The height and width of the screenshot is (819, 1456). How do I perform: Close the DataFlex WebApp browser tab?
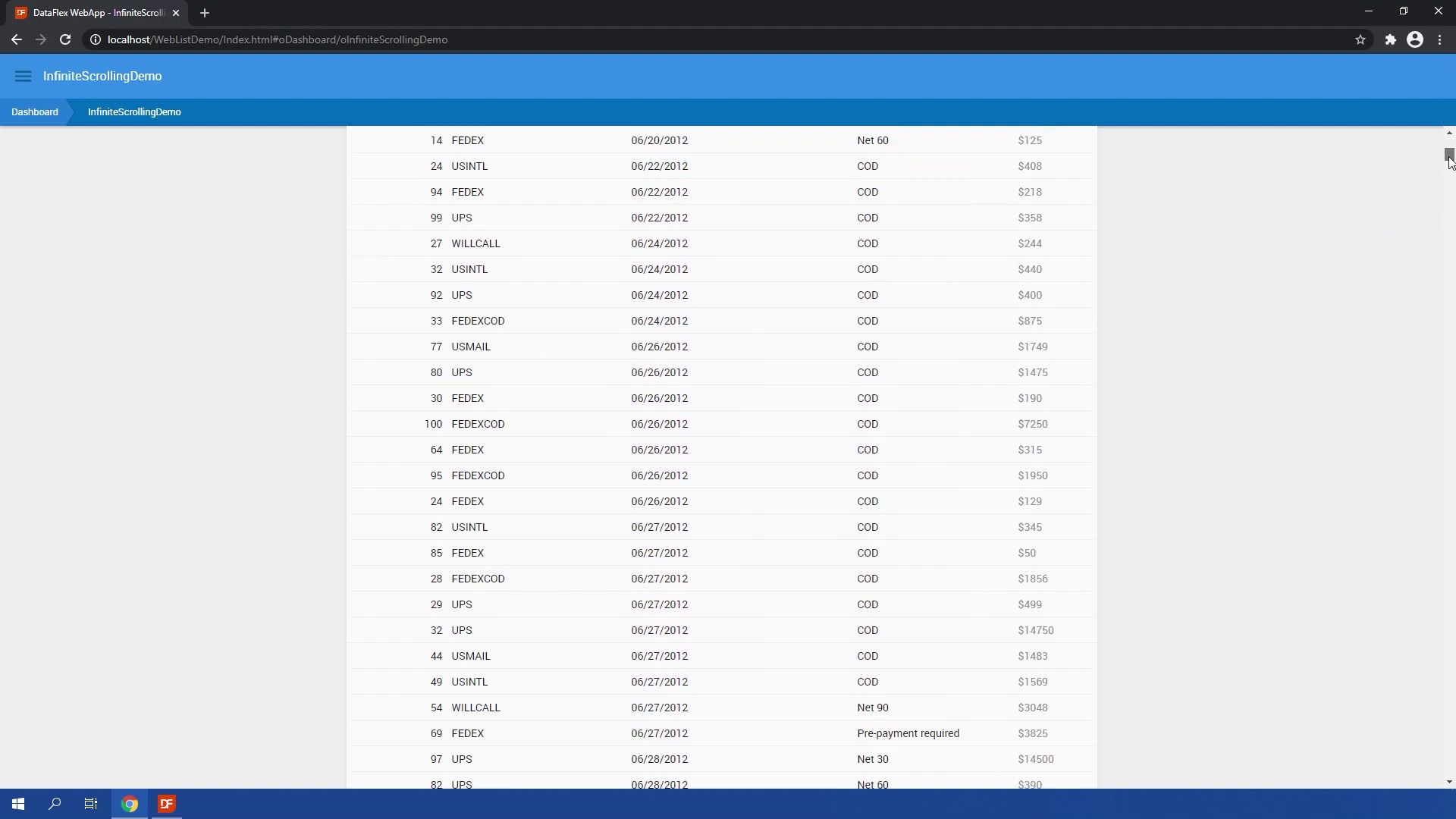[176, 13]
